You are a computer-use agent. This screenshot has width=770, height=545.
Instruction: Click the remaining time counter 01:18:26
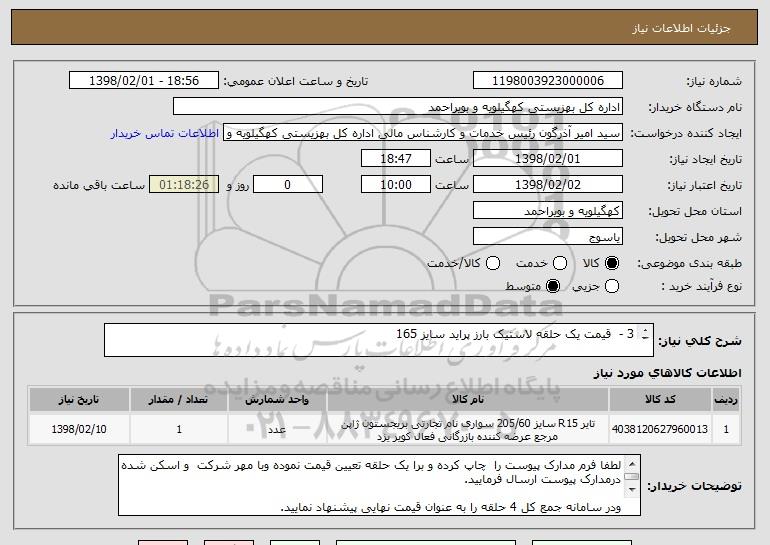tap(184, 185)
